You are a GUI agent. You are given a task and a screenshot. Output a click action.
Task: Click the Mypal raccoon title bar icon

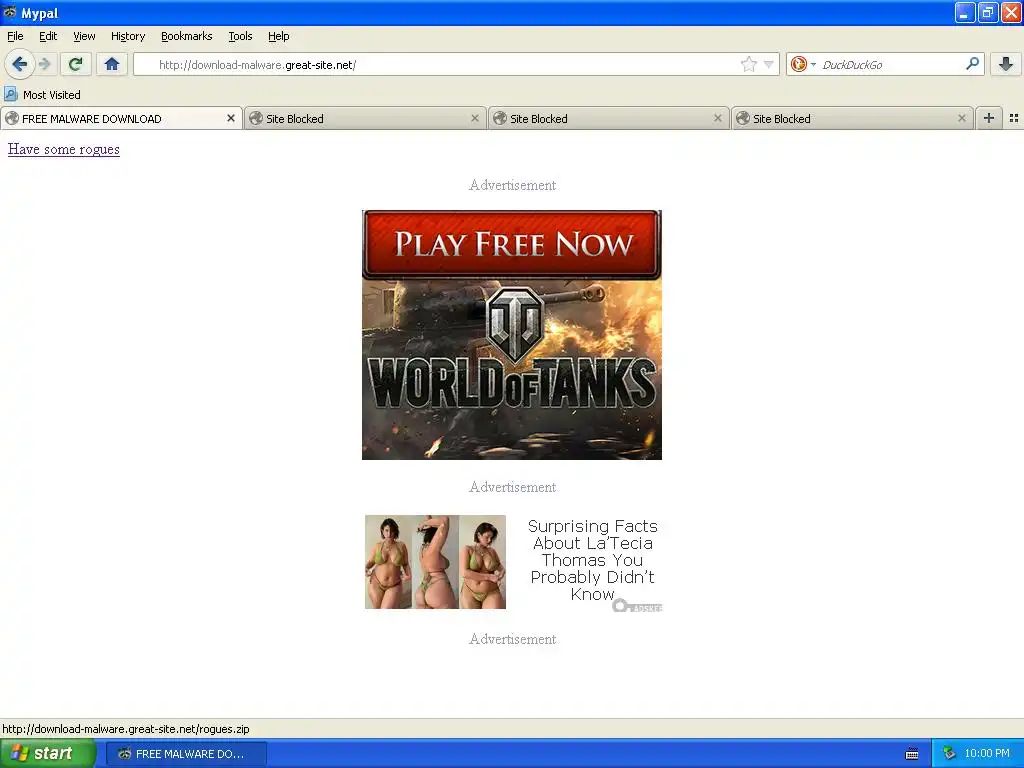[10, 12]
